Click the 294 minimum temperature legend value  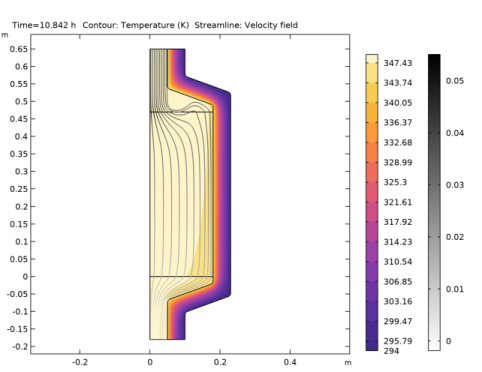[391, 351]
